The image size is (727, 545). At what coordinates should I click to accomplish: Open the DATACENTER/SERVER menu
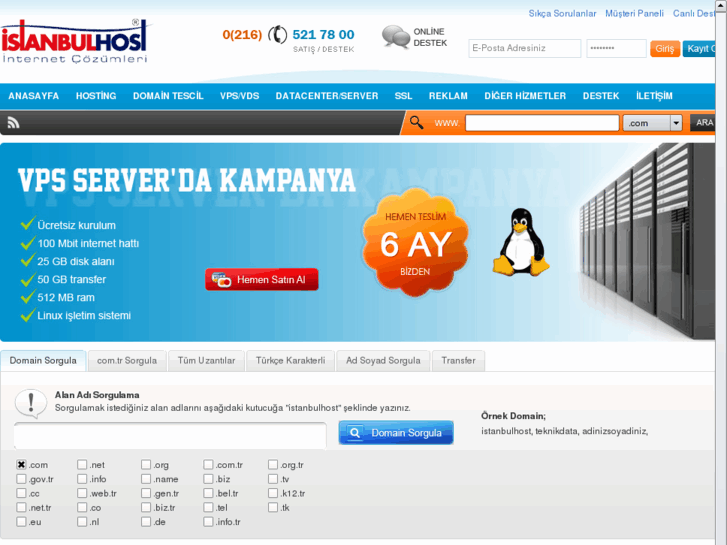coord(327,96)
